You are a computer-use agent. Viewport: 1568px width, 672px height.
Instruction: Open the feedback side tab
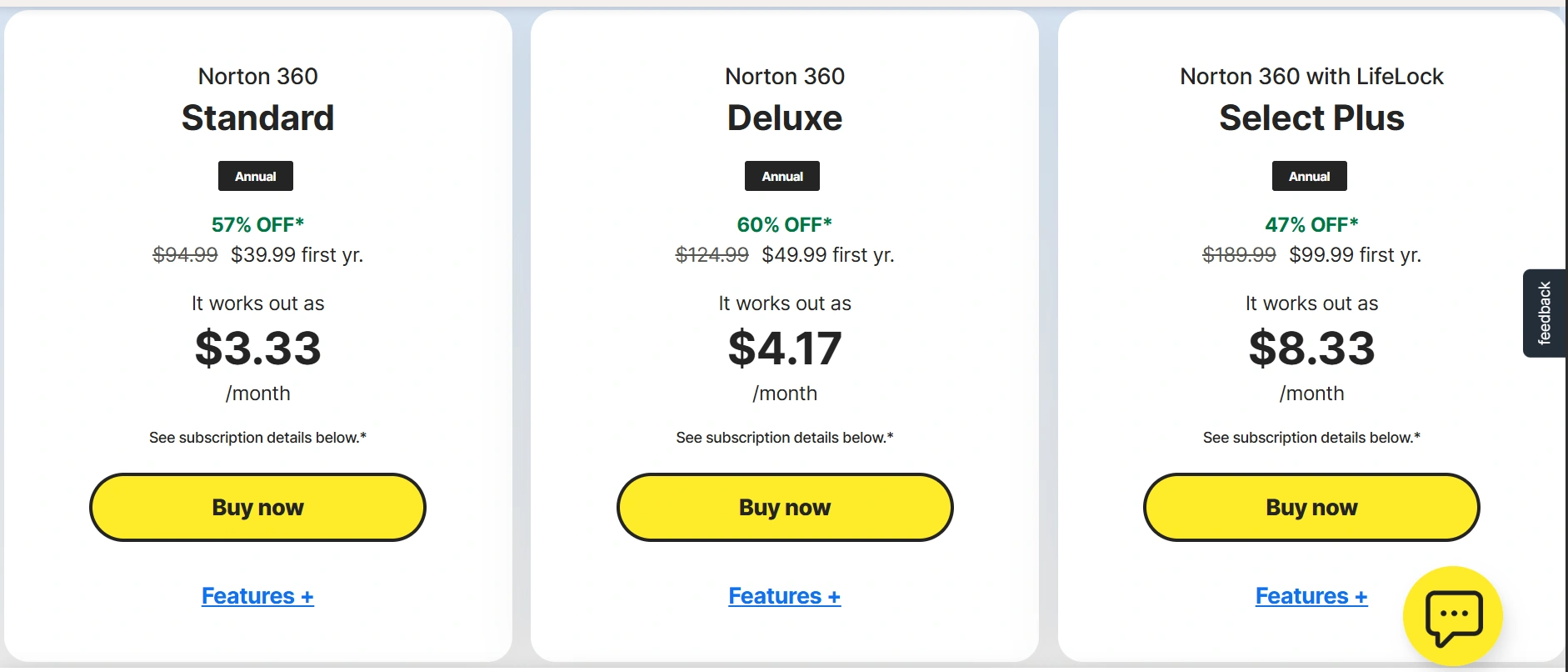coord(1544,313)
